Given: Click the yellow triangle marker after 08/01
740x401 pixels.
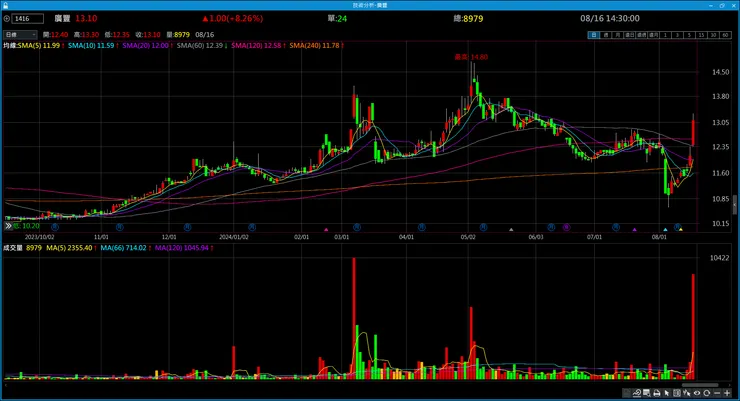Looking at the screenshot, I should pos(681,230).
